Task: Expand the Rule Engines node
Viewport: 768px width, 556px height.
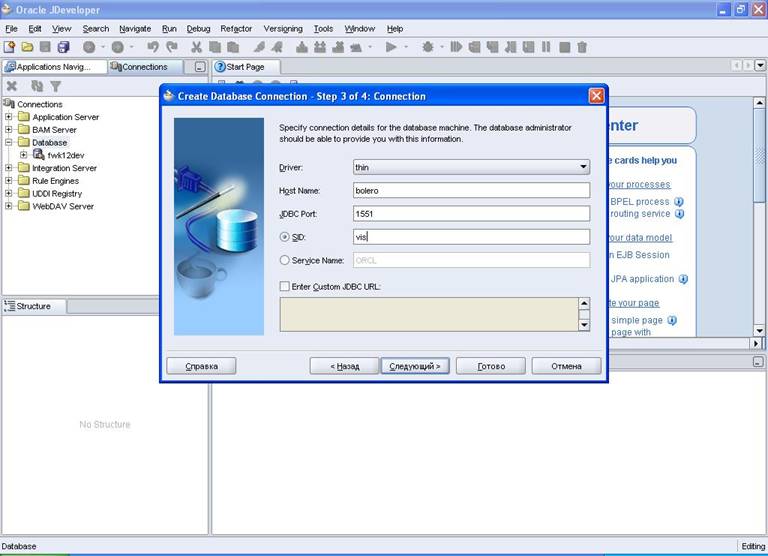Action: pyautogui.click(x=8, y=180)
